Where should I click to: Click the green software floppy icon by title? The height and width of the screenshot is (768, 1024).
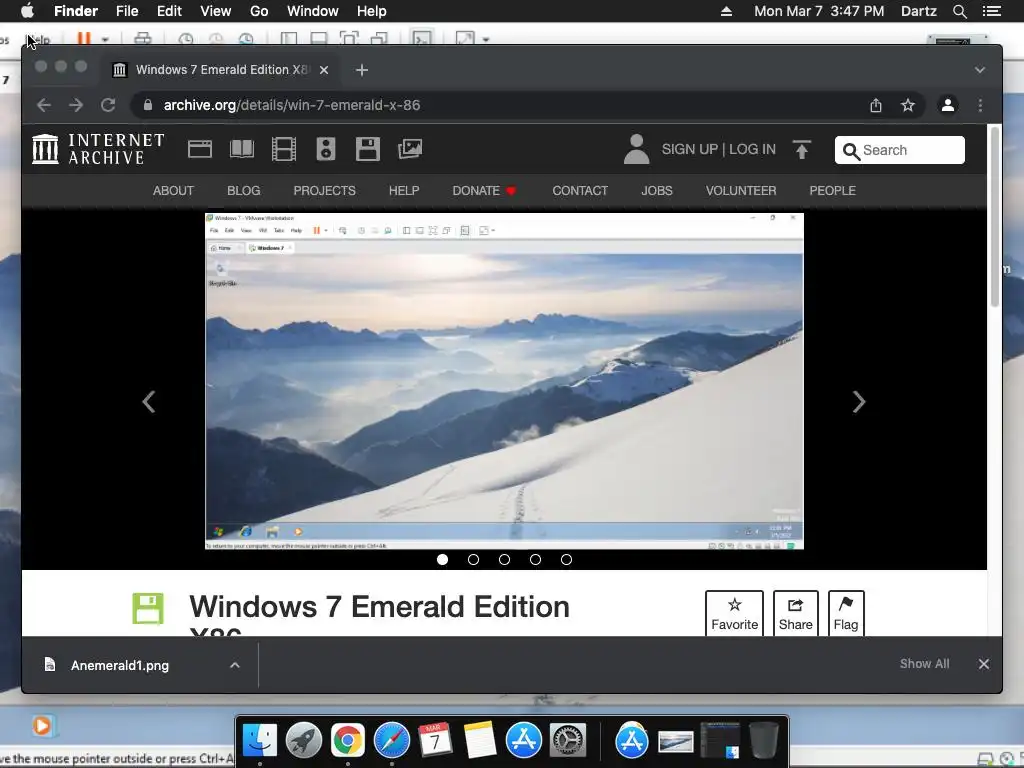[x=148, y=609]
